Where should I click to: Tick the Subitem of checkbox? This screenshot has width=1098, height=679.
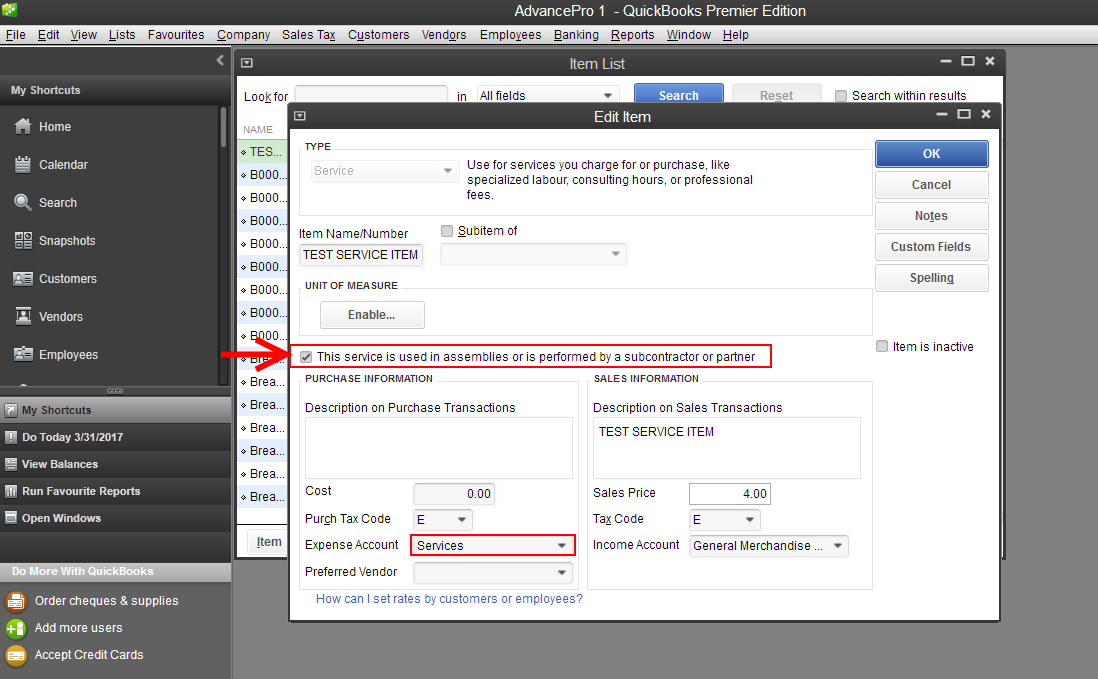pyautogui.click(x=447, y=231)
